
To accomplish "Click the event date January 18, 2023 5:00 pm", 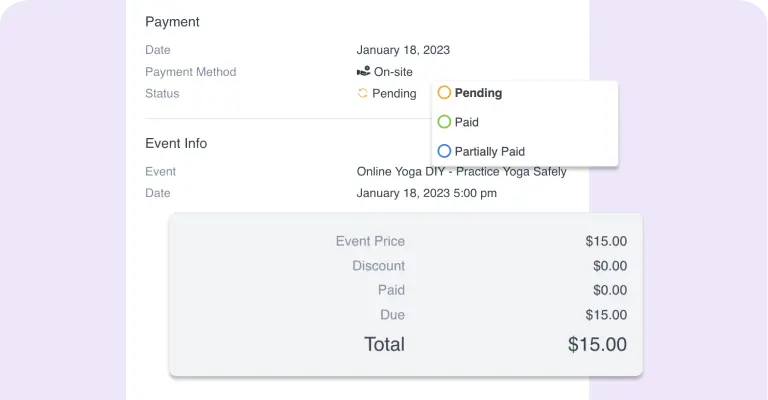I will point(427,193).
